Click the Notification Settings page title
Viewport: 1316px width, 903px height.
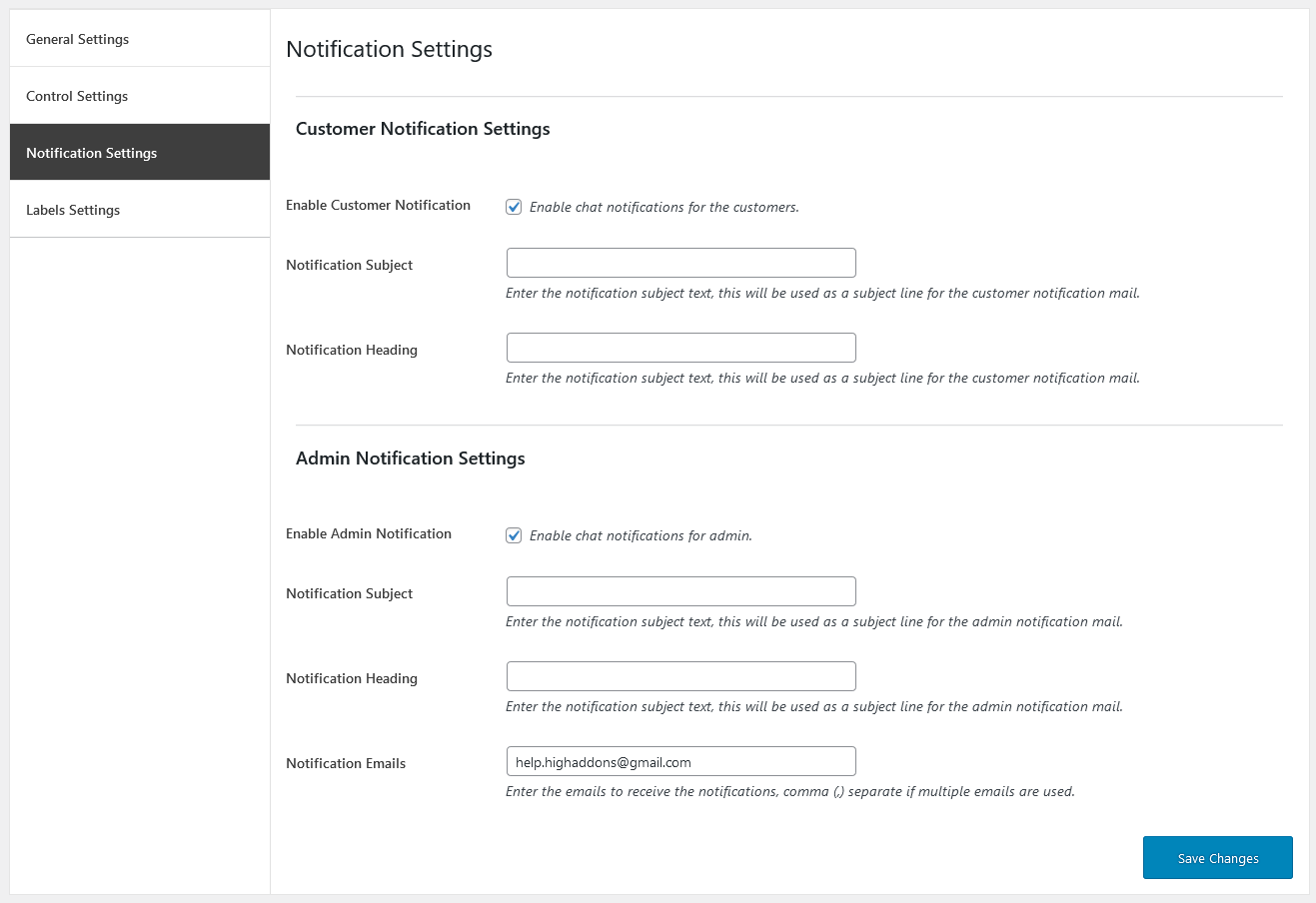[389, 49]
